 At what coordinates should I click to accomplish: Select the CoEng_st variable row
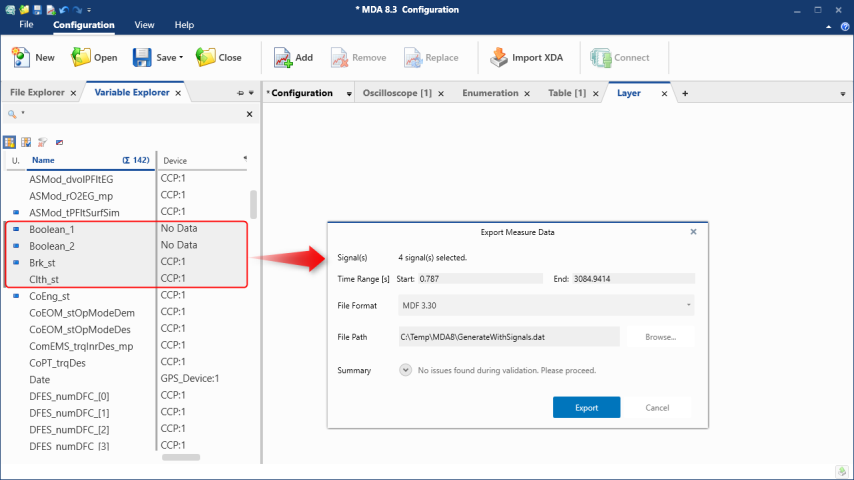pyautogui.click(x=50, y=296)
